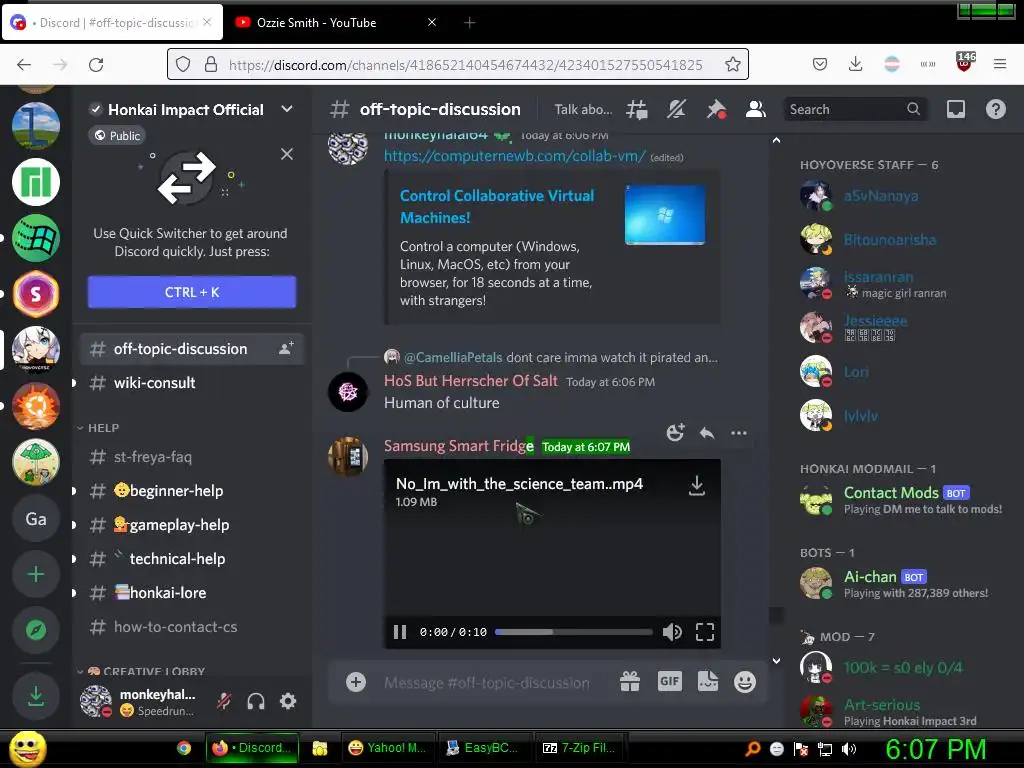Open the computernewb collab-vm link
Image resolution: width=1024 pixels, height=768 pixels.
click(515, 156)
